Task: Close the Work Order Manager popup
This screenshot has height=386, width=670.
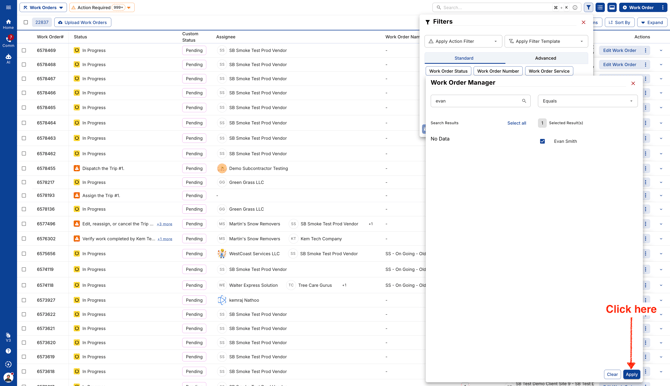Action: 633,83
